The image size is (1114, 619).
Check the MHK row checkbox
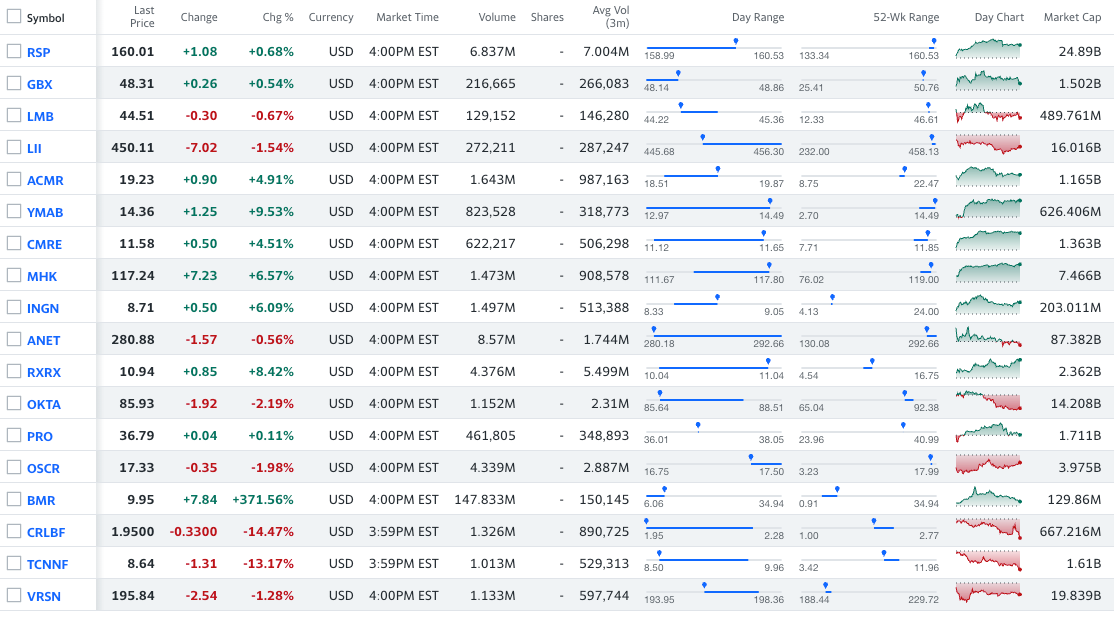[x=13, y=275]
